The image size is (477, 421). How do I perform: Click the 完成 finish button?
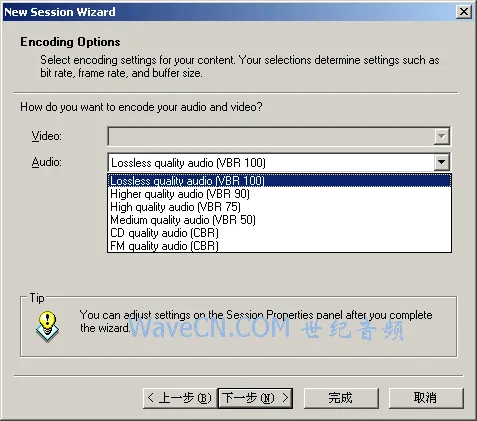(x=341, y=398)
